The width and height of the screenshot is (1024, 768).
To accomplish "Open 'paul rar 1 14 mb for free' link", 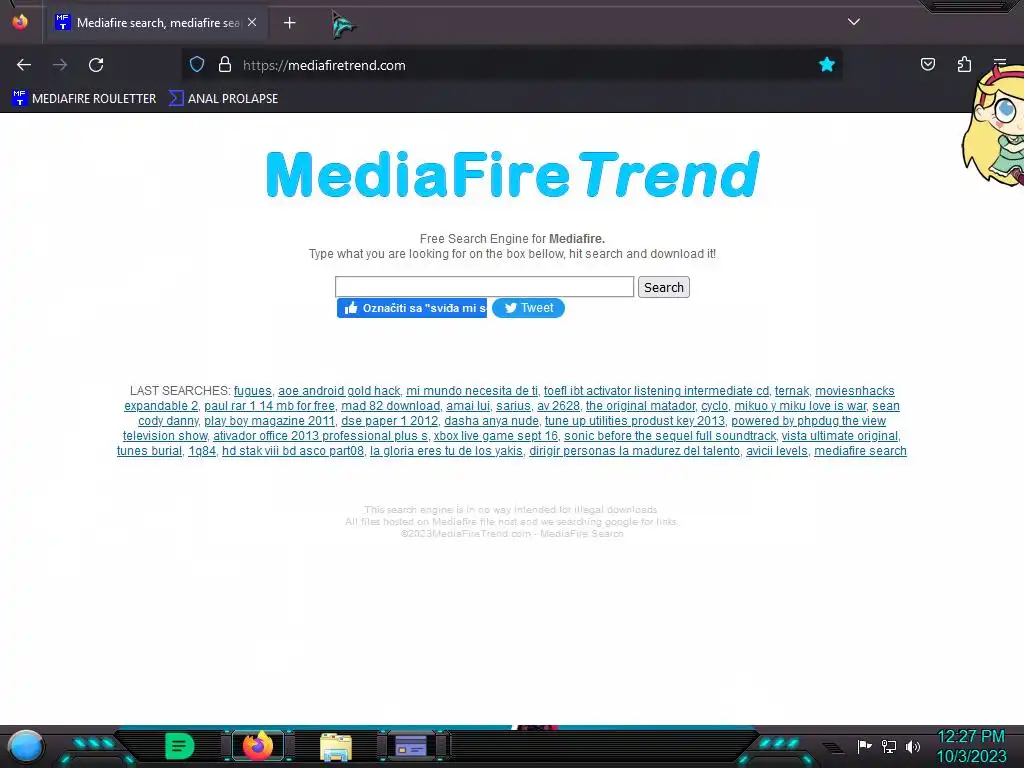I will (x=269, y=406).
